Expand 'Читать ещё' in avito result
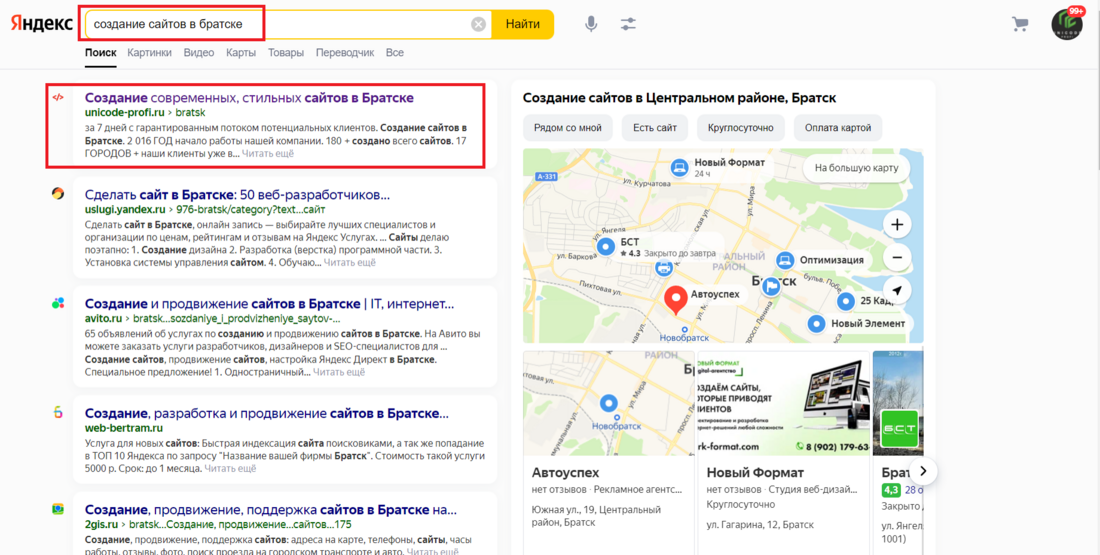 339,372
